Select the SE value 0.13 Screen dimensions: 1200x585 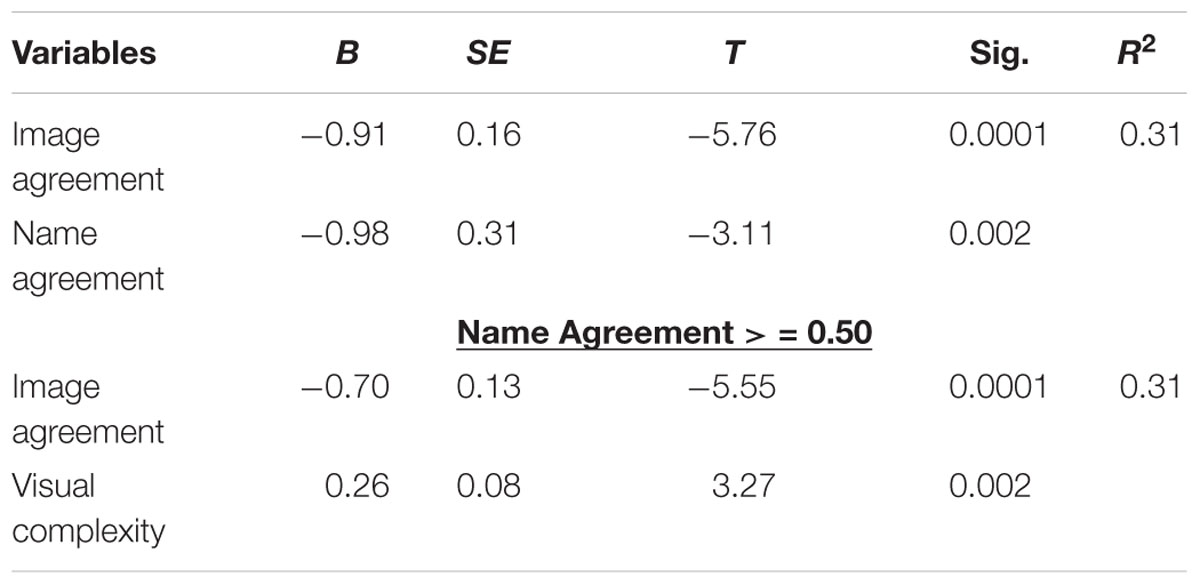(x=489, y=387)
